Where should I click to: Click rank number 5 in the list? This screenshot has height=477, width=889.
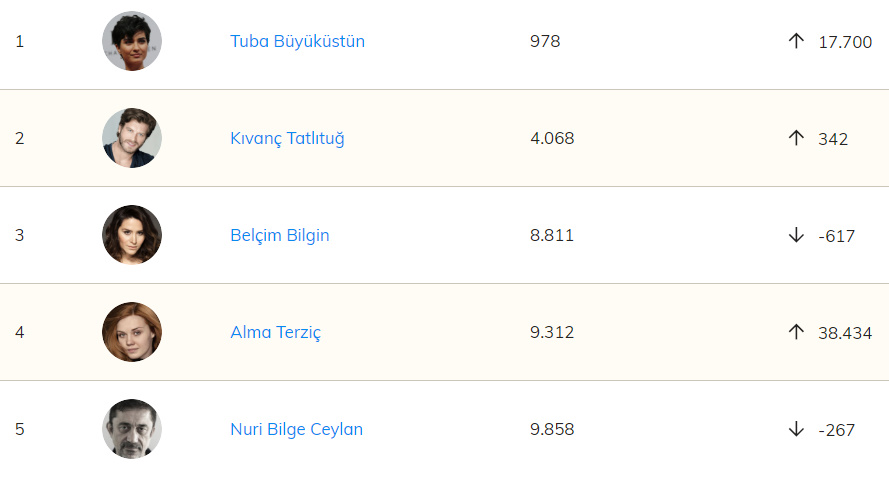tap(20, 429)
